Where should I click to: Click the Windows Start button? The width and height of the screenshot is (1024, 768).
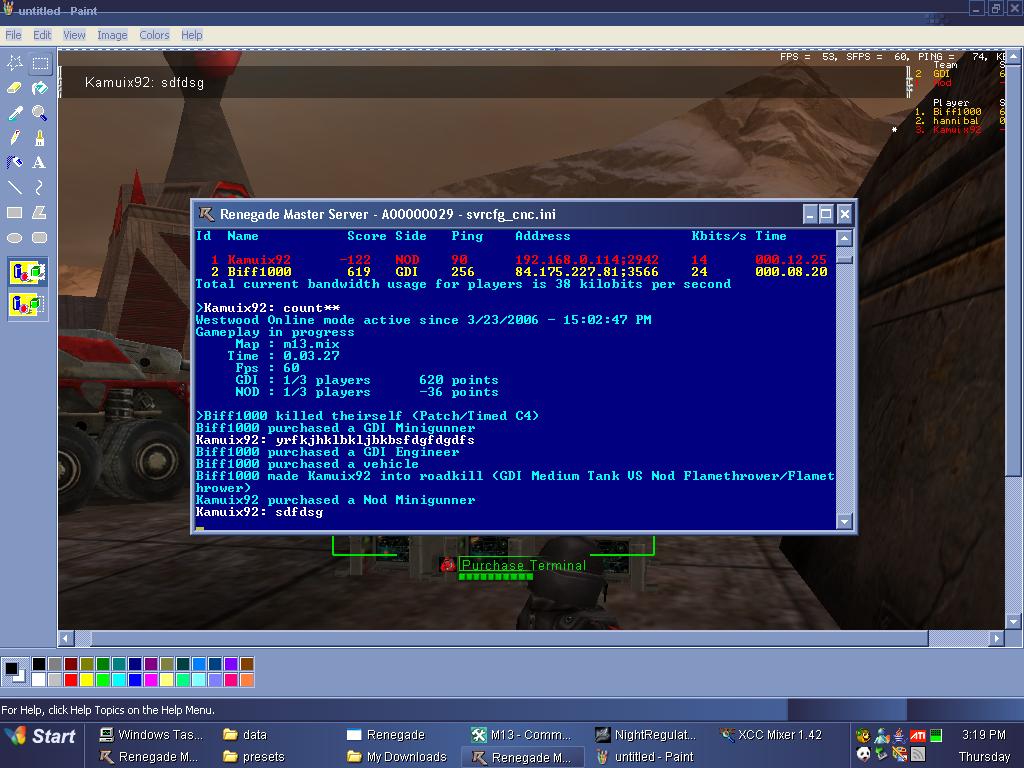pyautogui.click(x=42, y=736)
